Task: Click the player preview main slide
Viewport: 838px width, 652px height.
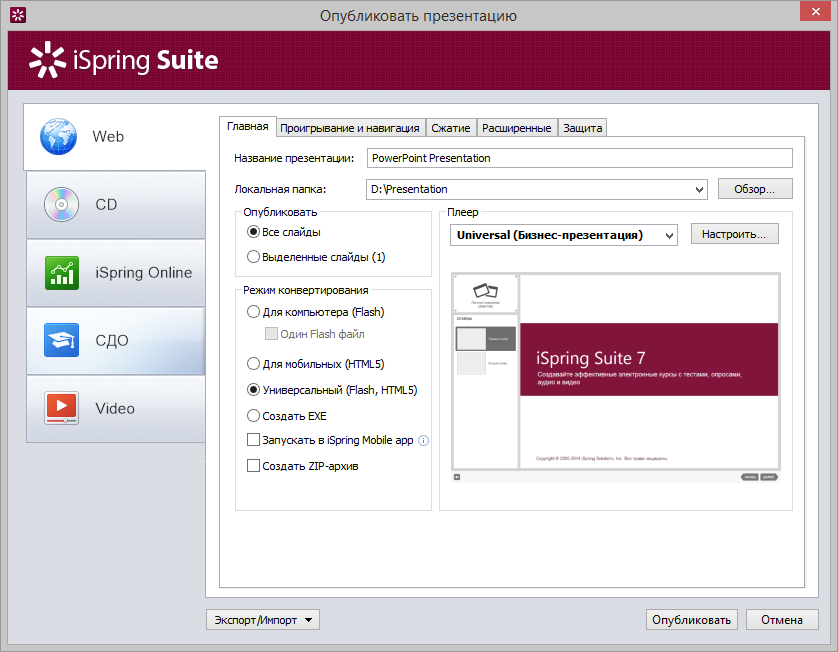Action: 649,371
